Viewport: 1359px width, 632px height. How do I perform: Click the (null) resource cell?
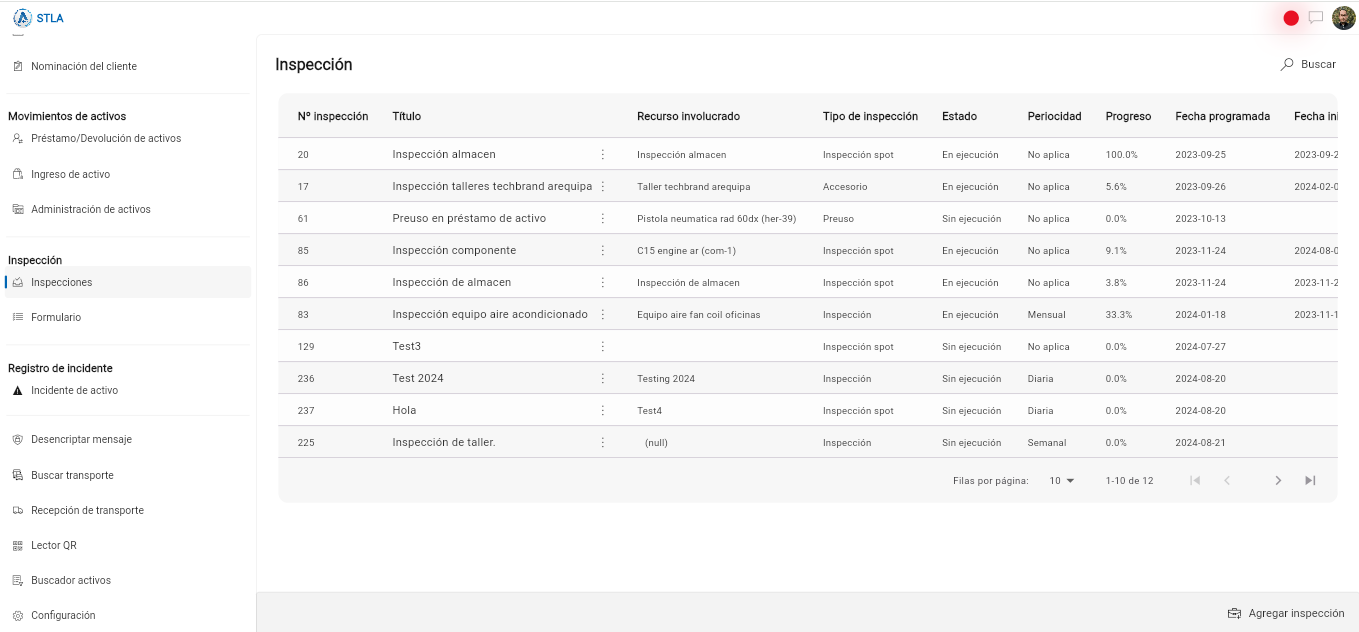656,442
